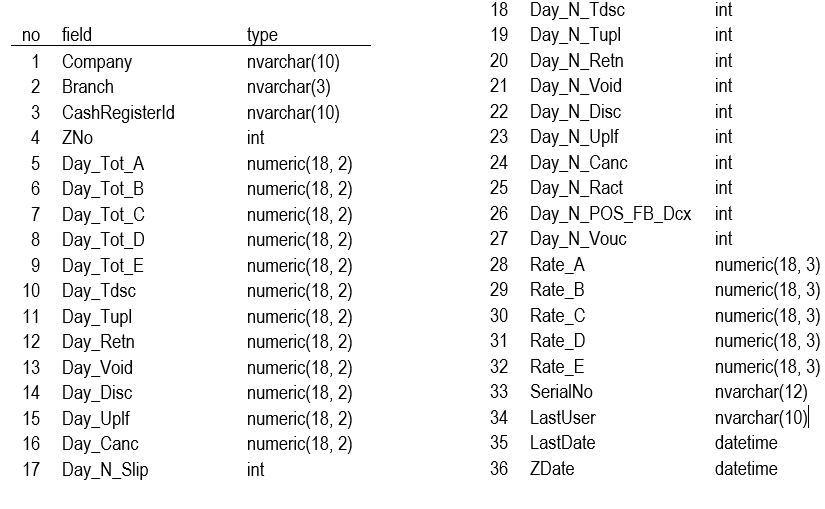The width and height of the screenshot is (825, 509).
Task: Click the Rate_E field name
Action: [x=557, y=367]
